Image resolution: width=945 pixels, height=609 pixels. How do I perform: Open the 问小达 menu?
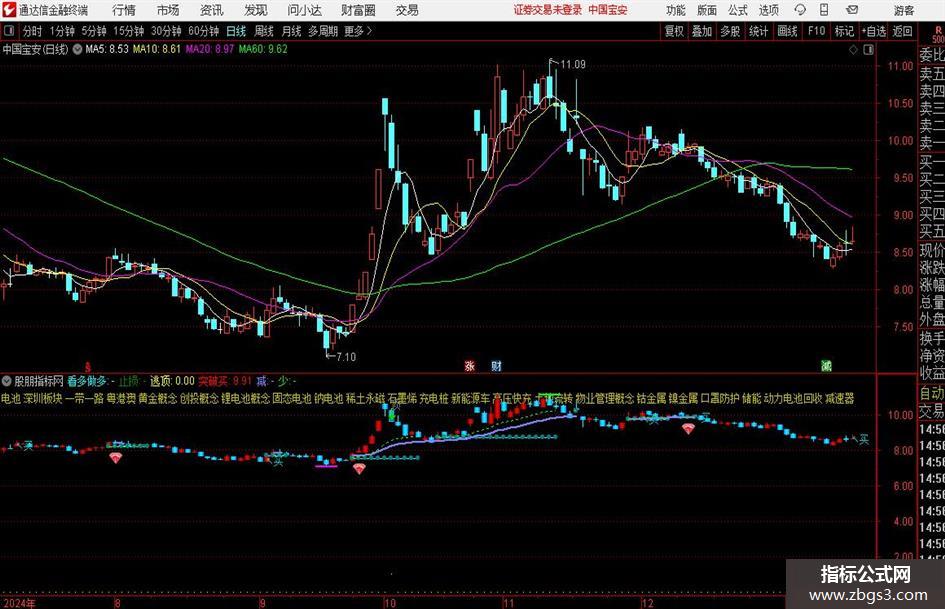coord(304,10)
